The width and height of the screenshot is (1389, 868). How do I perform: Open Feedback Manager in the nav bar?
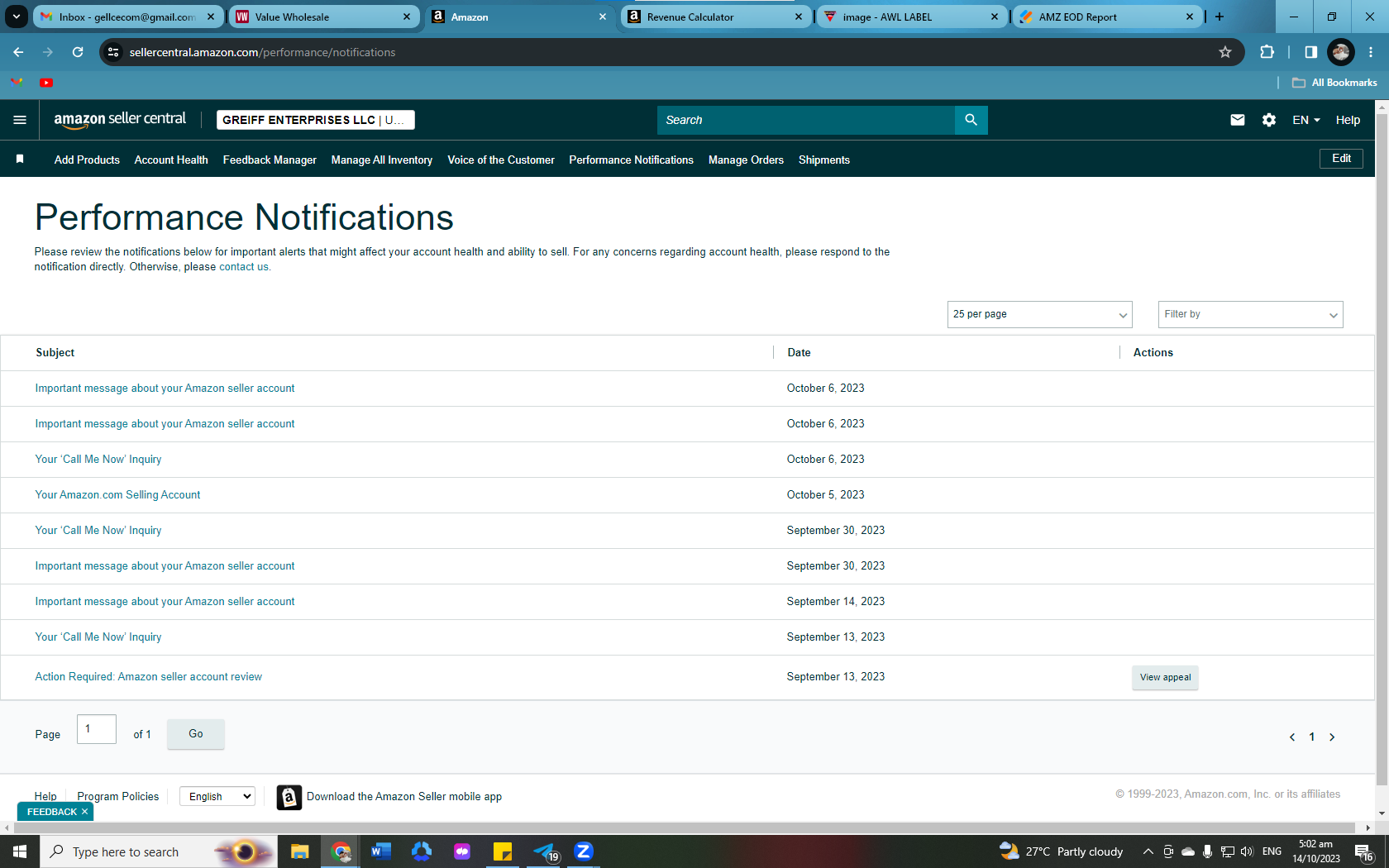coord(270,160)
